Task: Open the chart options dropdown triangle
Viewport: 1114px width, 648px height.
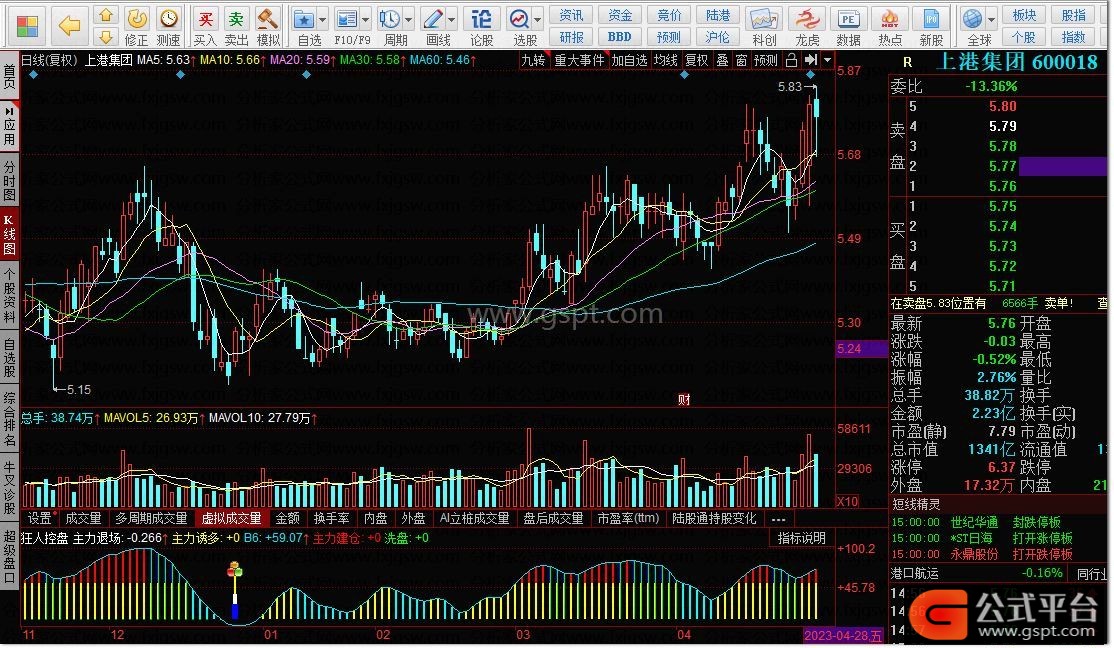Action: [828, 60]
